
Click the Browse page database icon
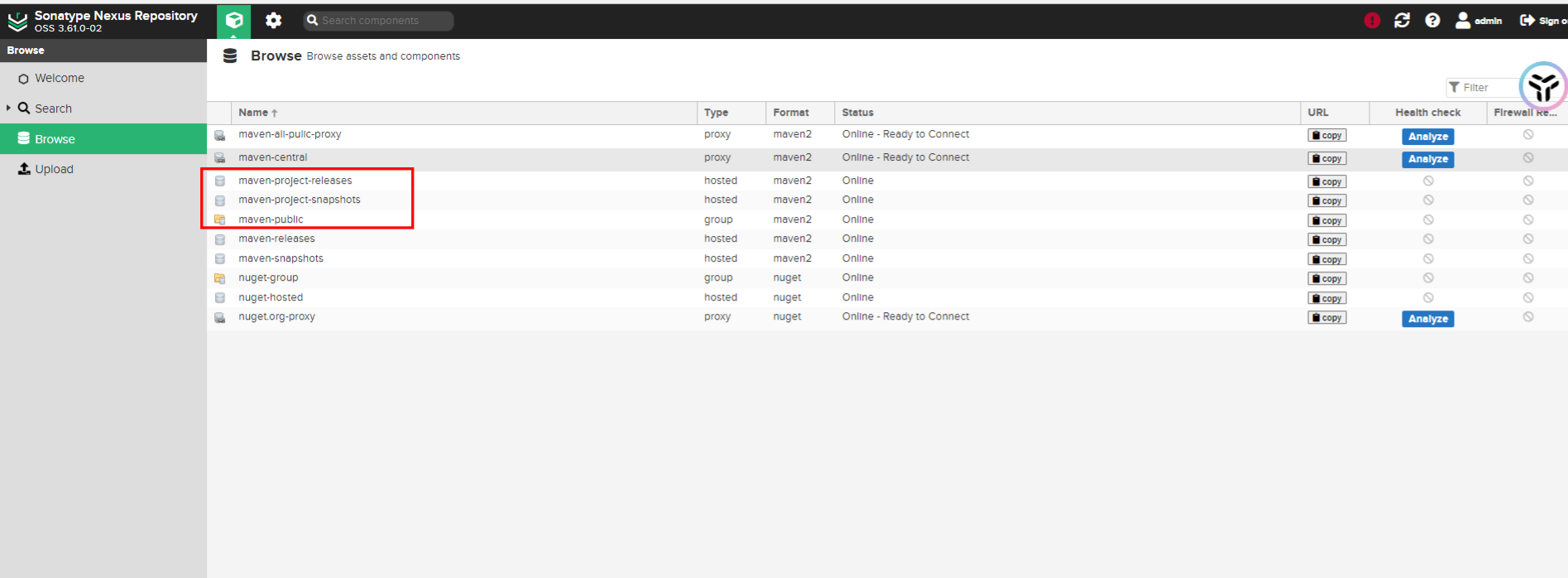click(230, 55)
